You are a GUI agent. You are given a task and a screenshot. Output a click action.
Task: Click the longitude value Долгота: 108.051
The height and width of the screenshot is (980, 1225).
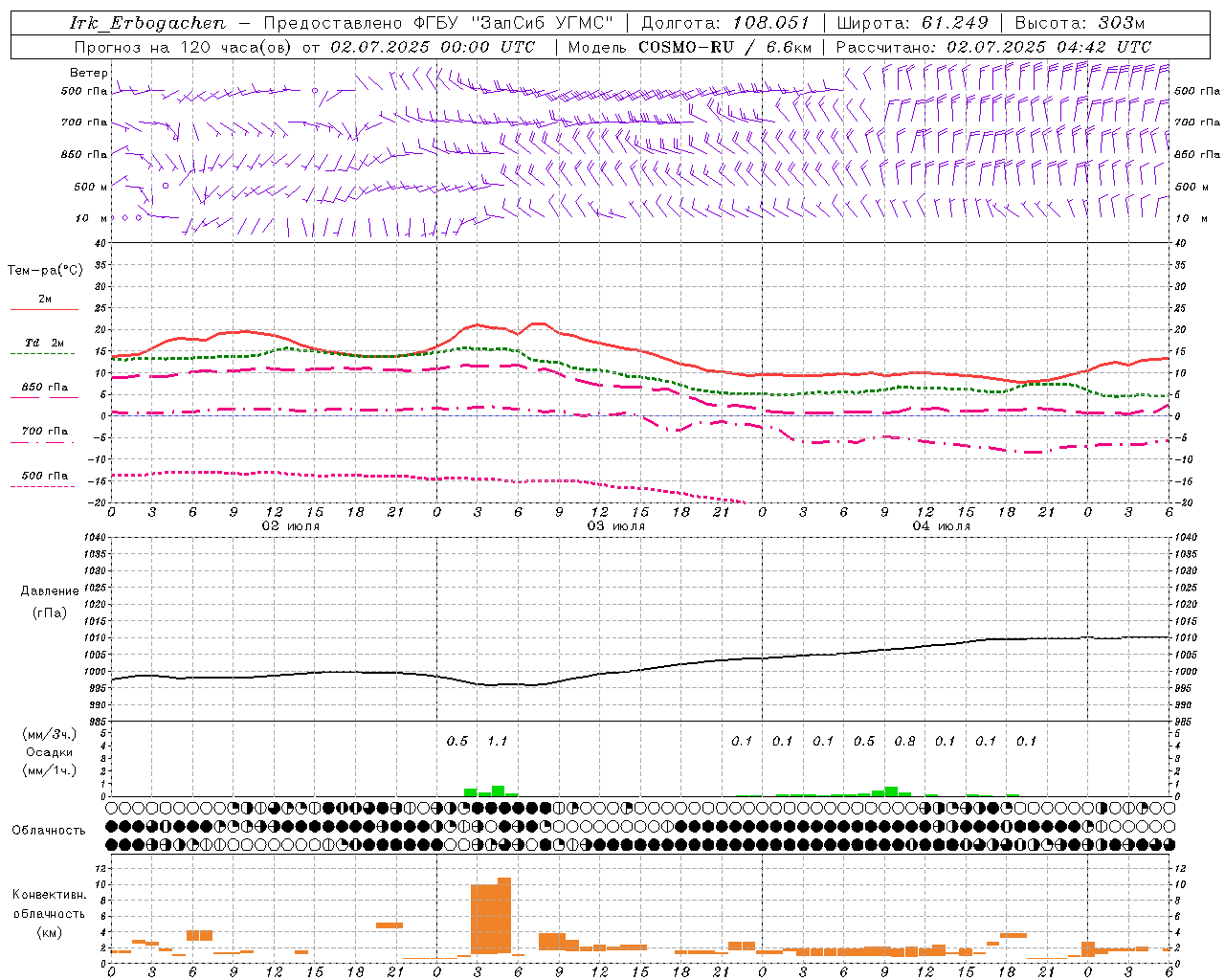725,23
